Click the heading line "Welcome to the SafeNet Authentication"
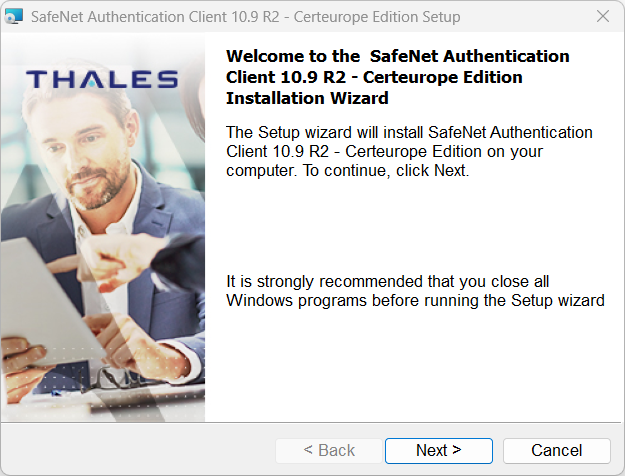 click(398, 56)
